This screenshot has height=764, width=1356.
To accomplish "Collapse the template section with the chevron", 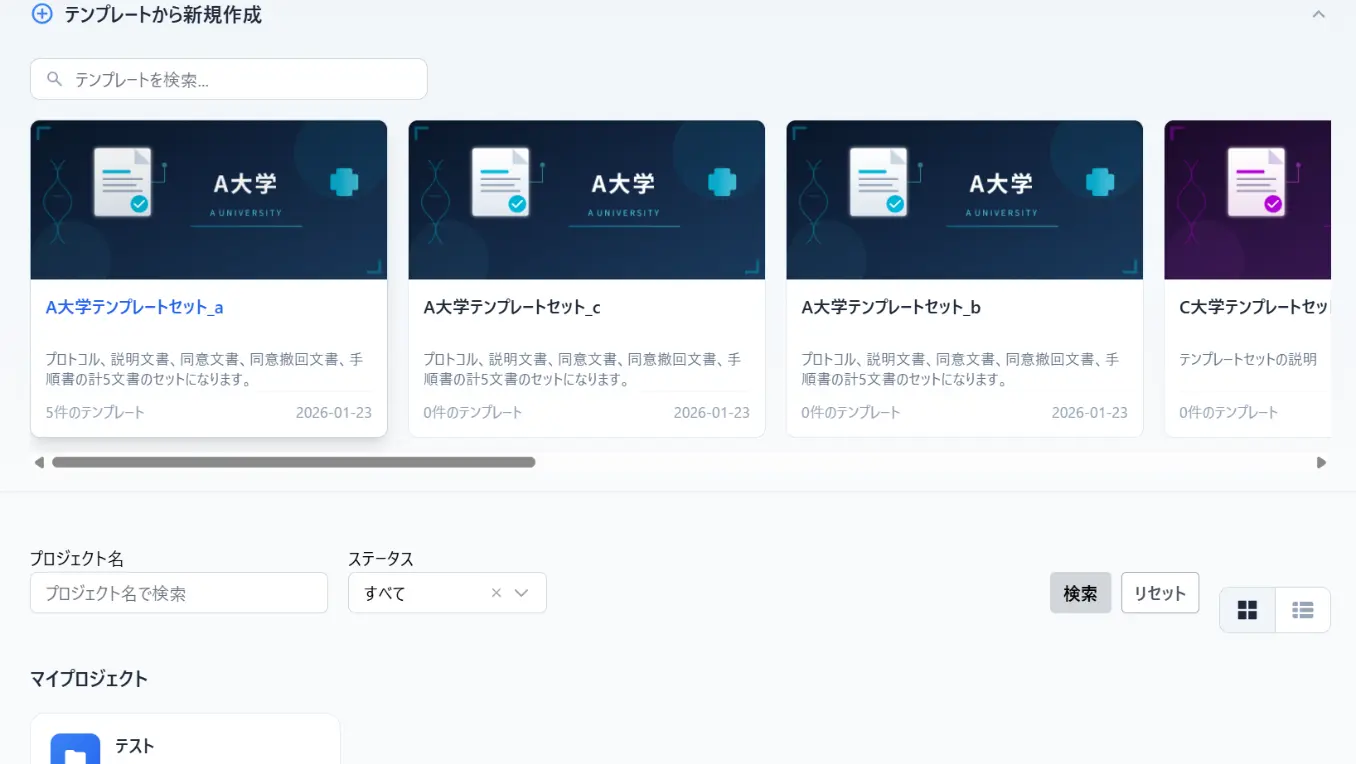I will pos(1318,14).
